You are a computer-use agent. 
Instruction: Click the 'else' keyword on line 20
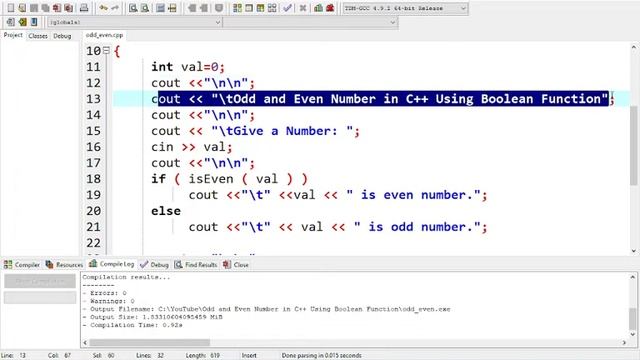[x=166, y=211]
